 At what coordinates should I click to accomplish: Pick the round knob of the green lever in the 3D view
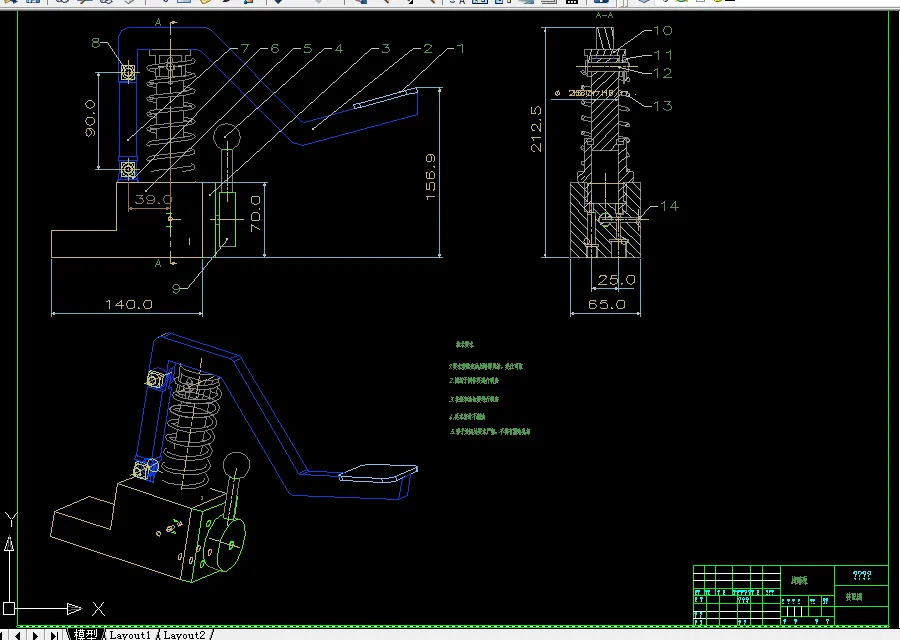point(236,464)
